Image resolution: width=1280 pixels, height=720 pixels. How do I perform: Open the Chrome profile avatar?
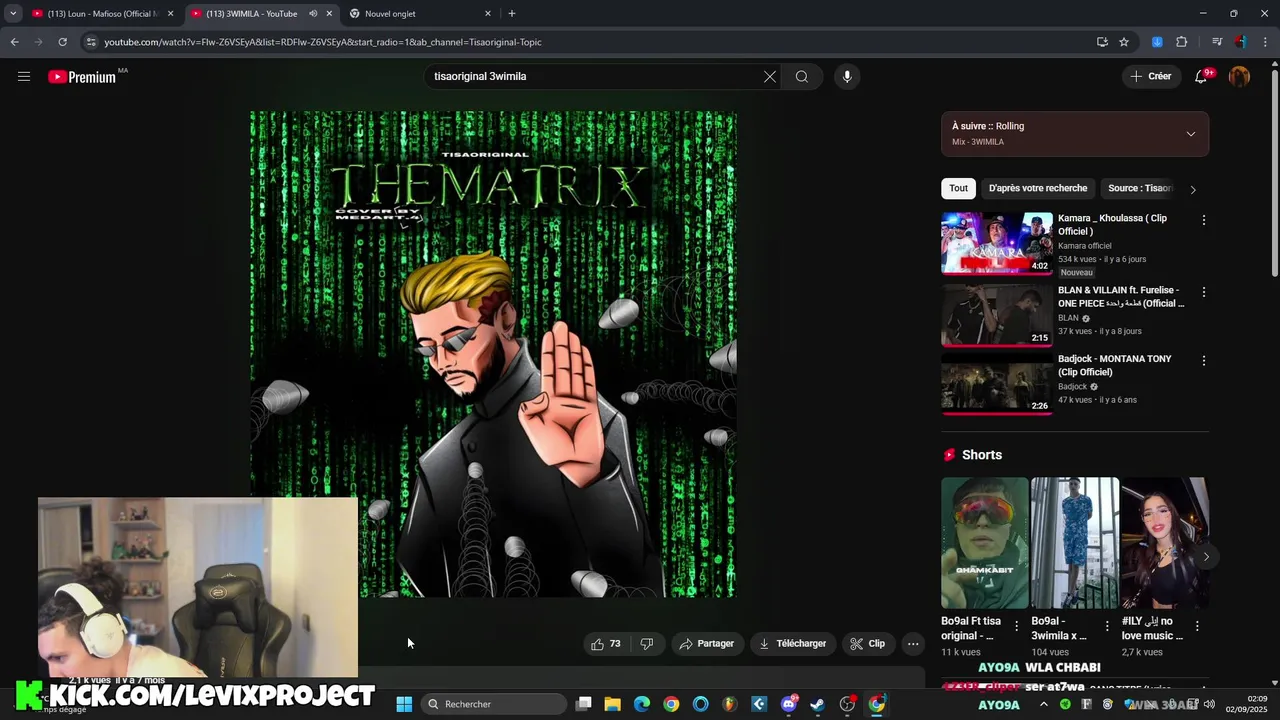[x=1241, y=42]
